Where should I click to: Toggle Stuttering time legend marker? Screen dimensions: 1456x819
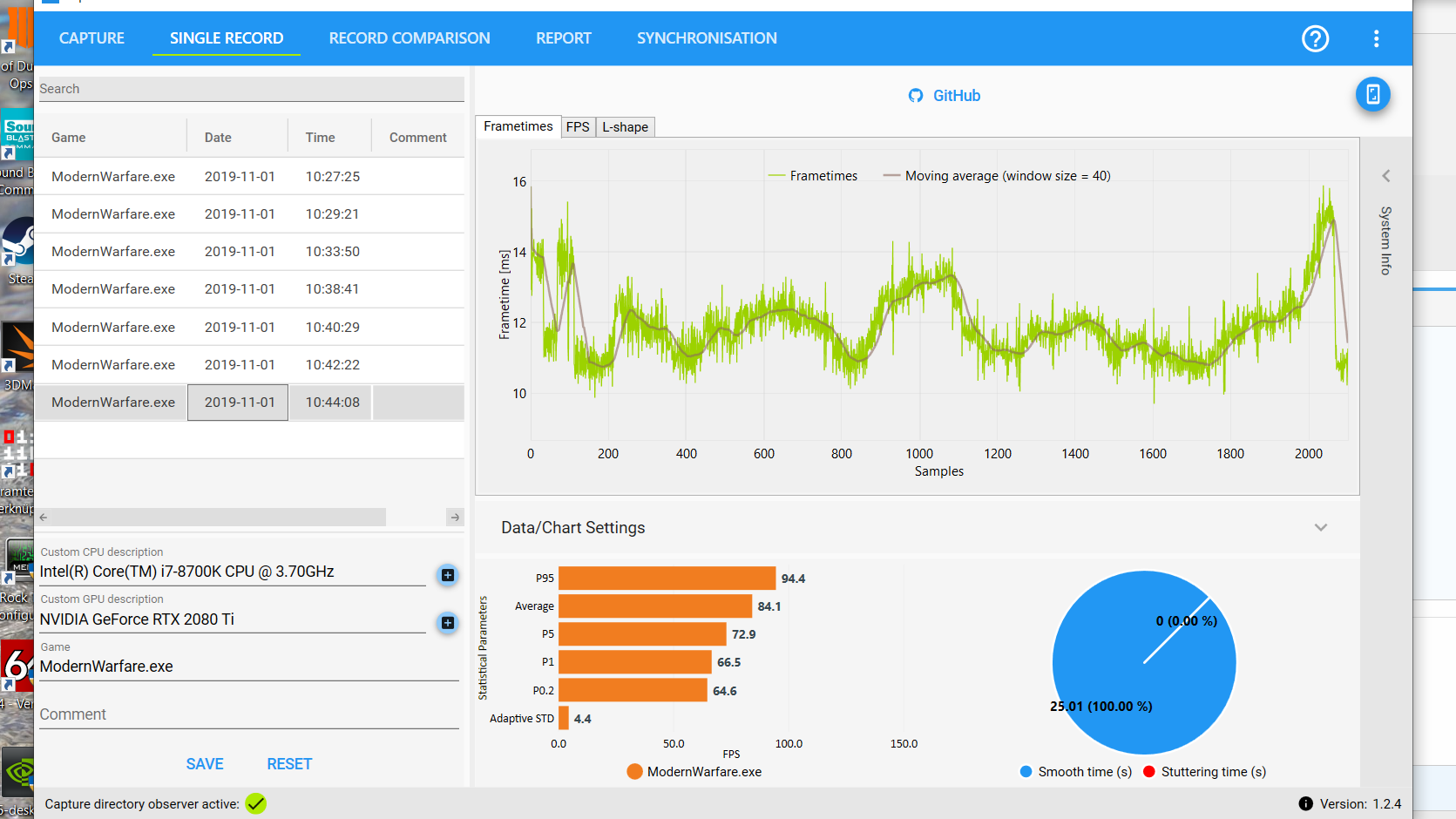(1149, 772)
